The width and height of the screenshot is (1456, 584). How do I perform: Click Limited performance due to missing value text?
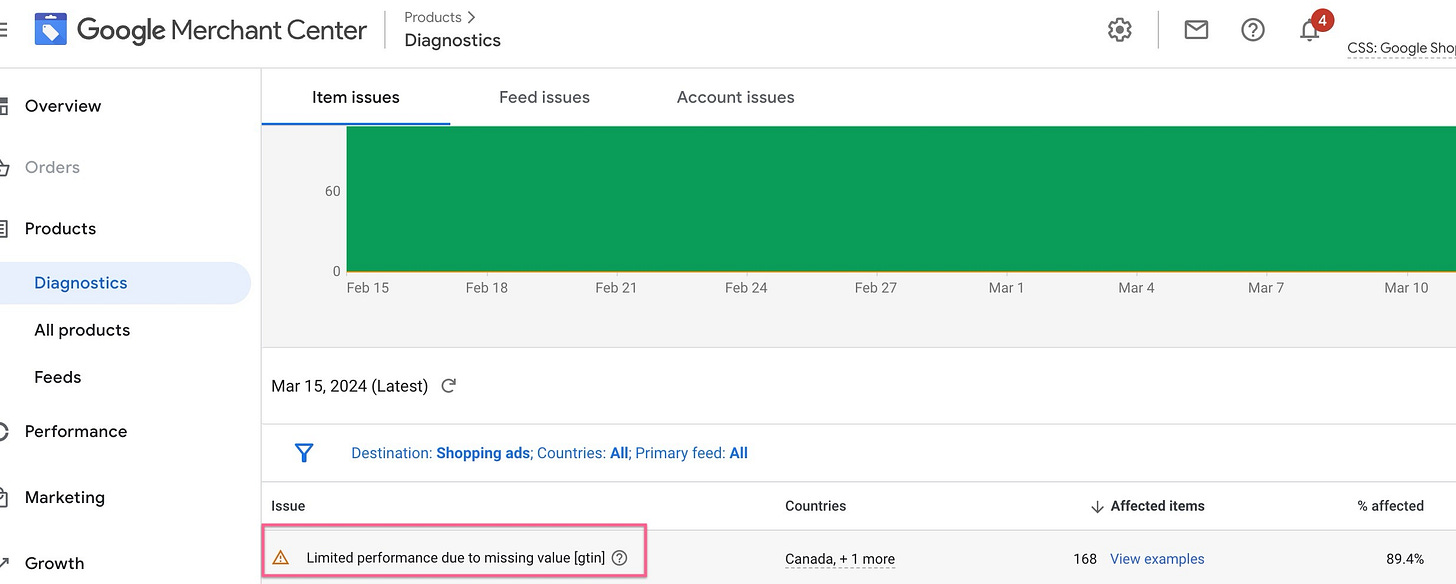(x=455, y=558)
